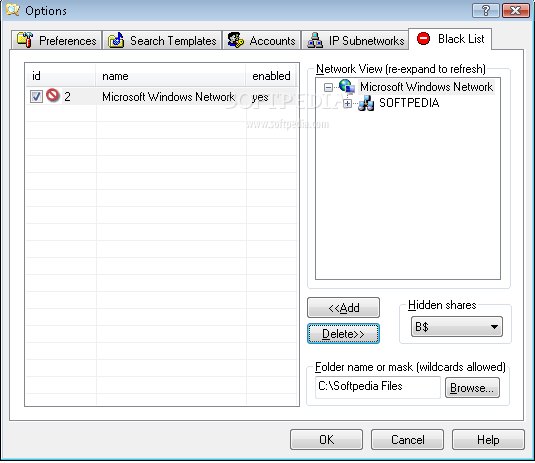Click the Browse... button
Viewport: 535px width, 463px height.
pyautogui.click(x=472, y=388)
